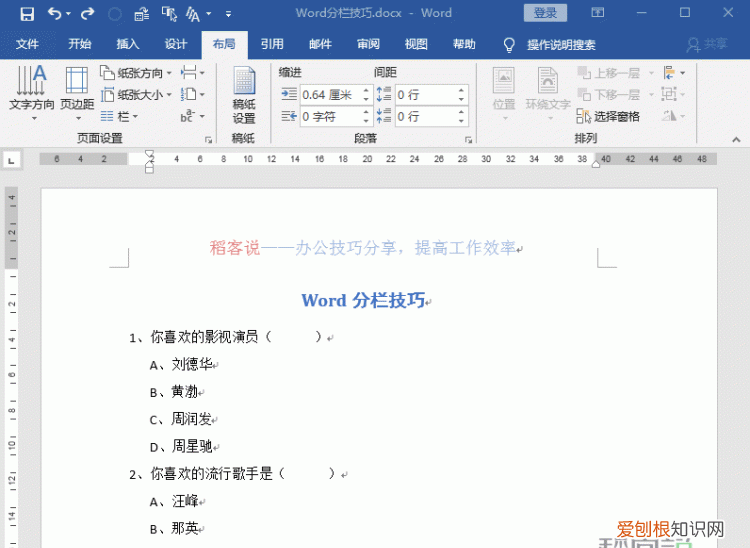Screen dimensions: 750x548
Task: Open the 选择窗格 selection pane
Action: pyautogui.click(x=608, y=116)
